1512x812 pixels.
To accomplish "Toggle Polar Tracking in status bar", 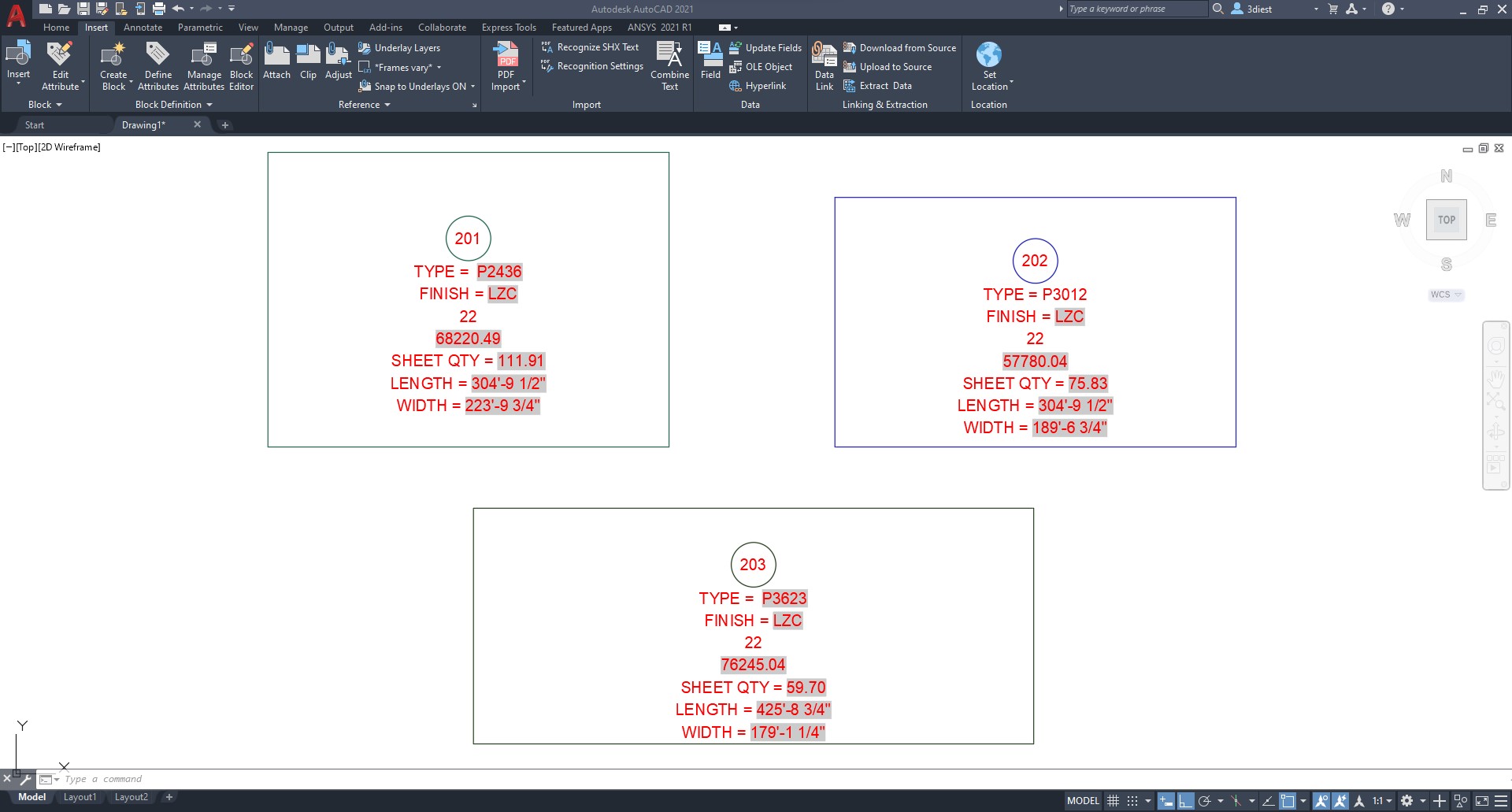I will point(1204,801).
